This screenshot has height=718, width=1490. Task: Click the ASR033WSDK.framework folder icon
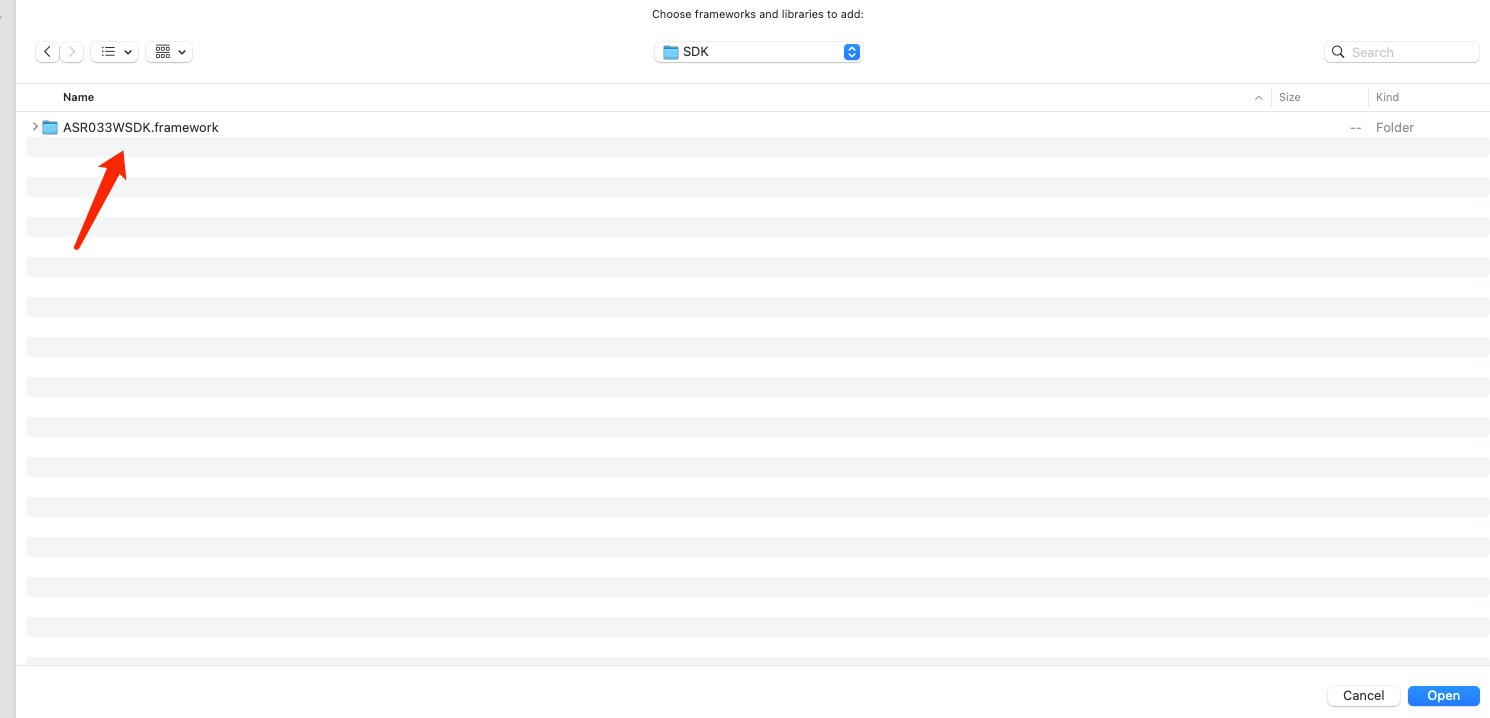pyautogui.click(x=50, y=127)
